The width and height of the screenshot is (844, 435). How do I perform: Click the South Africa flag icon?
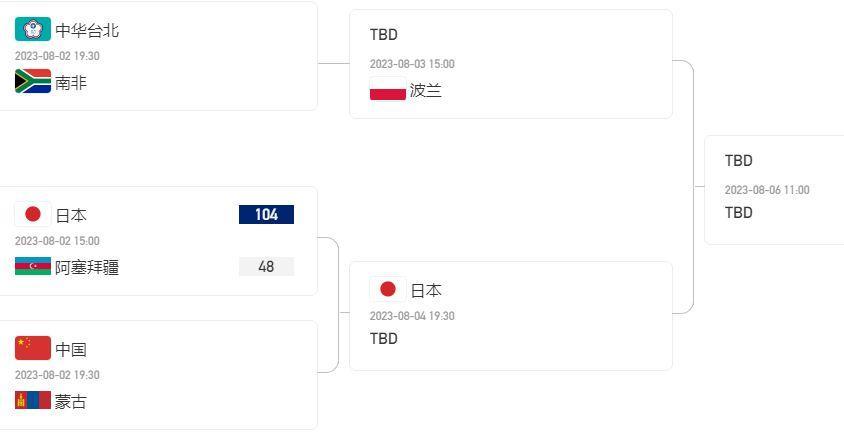click(x=33, y=82)
